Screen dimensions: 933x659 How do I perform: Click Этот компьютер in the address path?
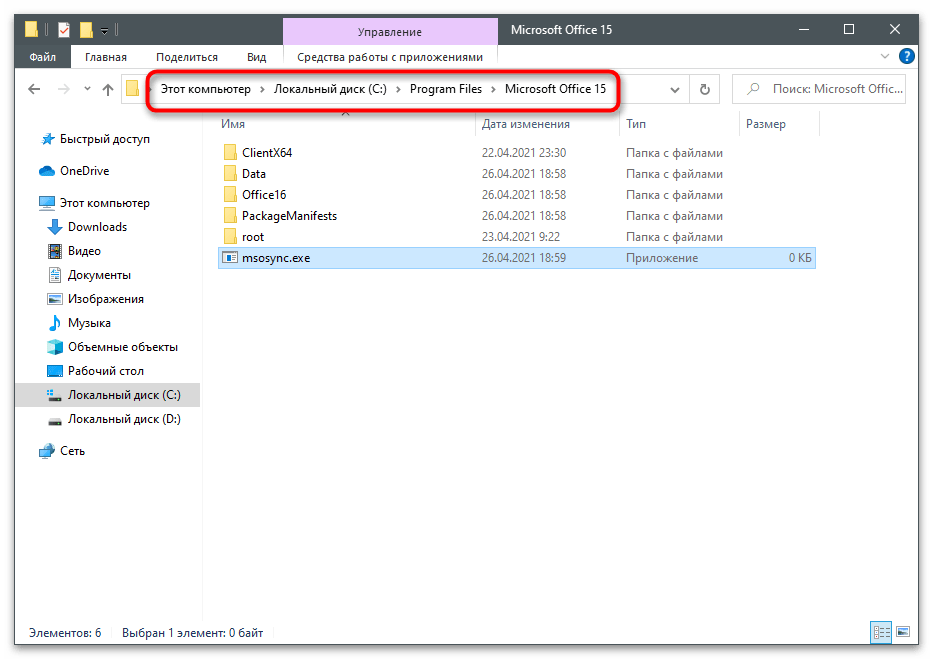[206, 89]
